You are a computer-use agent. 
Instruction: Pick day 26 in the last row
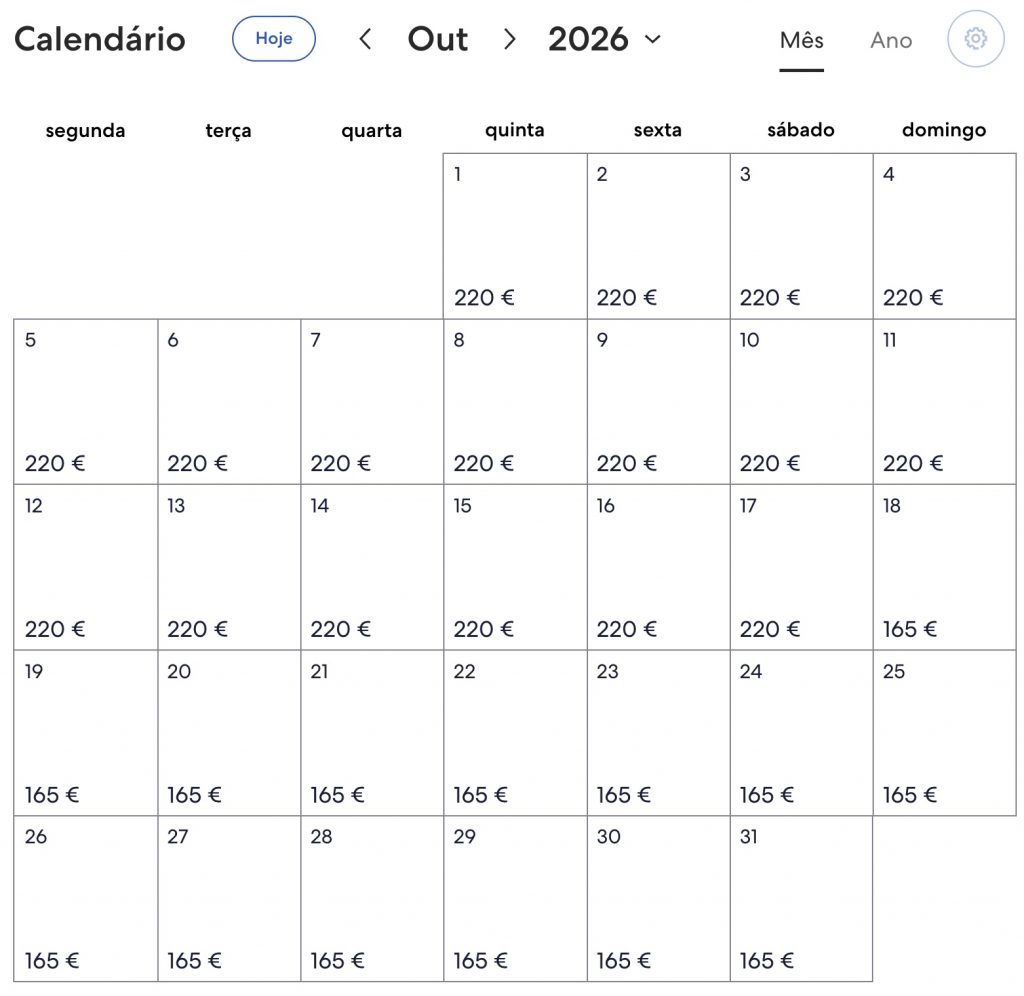tap(86, 898)
